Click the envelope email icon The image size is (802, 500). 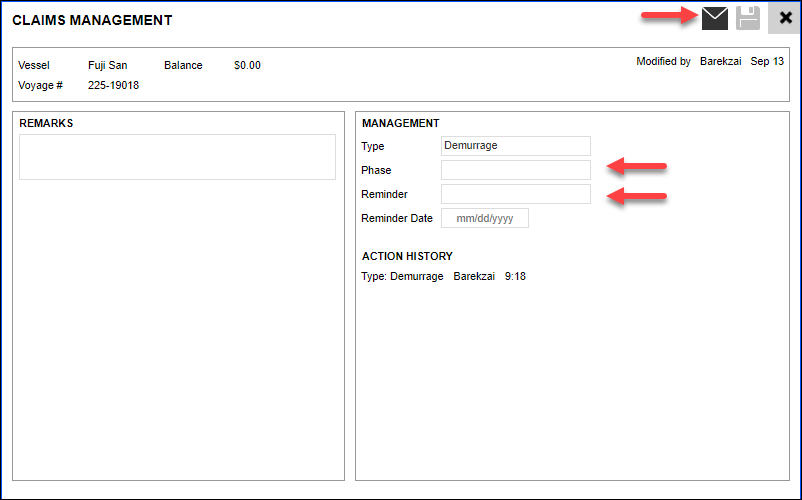pyautogui.click(x=714, y=18)
